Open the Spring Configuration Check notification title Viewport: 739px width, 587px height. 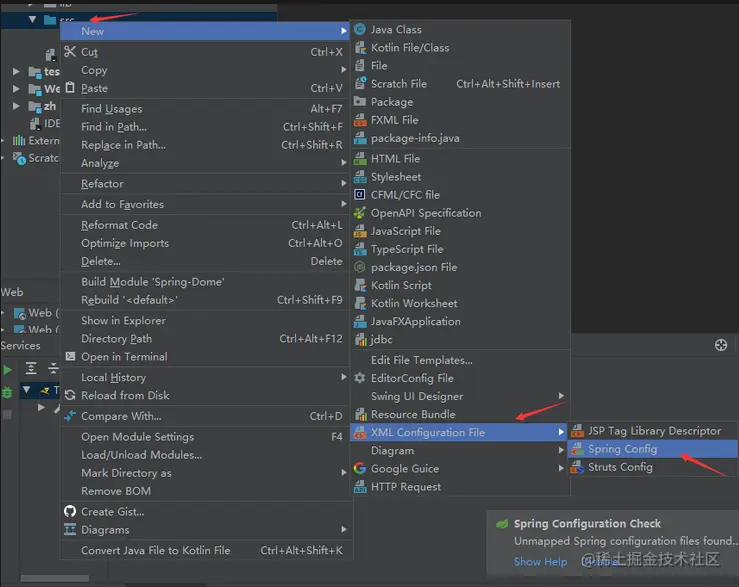click(x=587, y=524)
